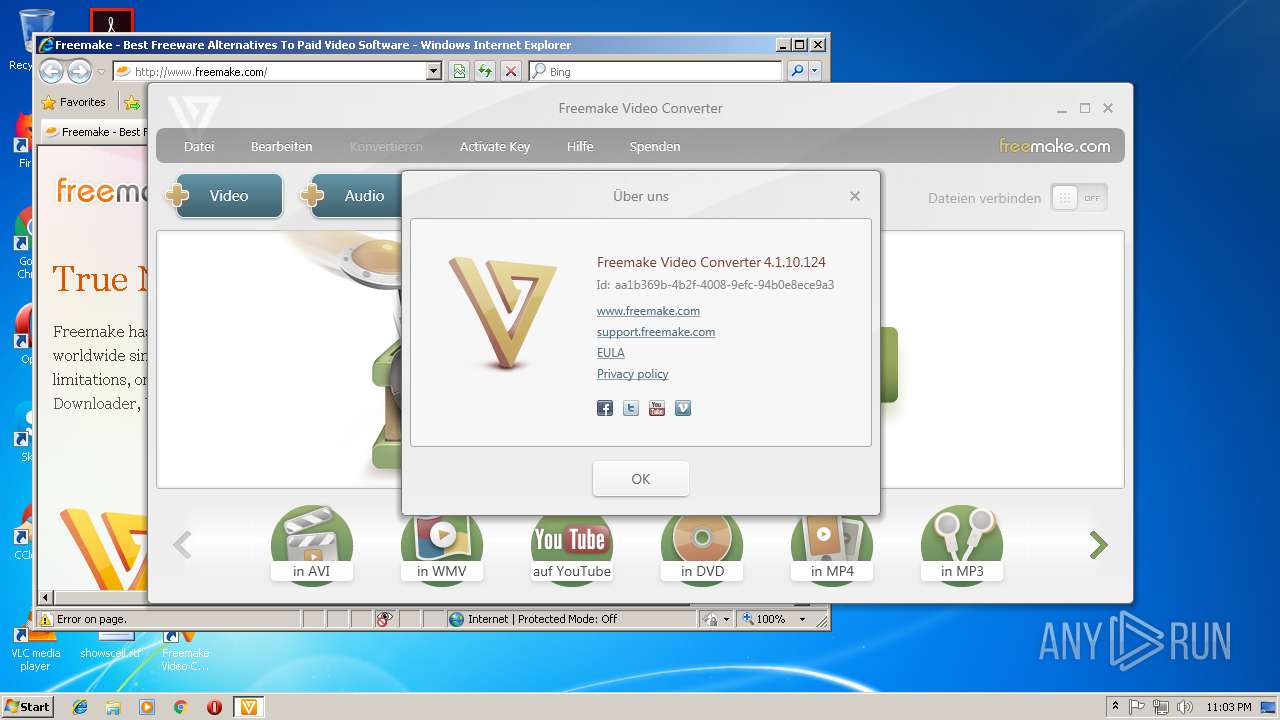
Task: Open the Bearbeiten menu
Action: (281, 146)
